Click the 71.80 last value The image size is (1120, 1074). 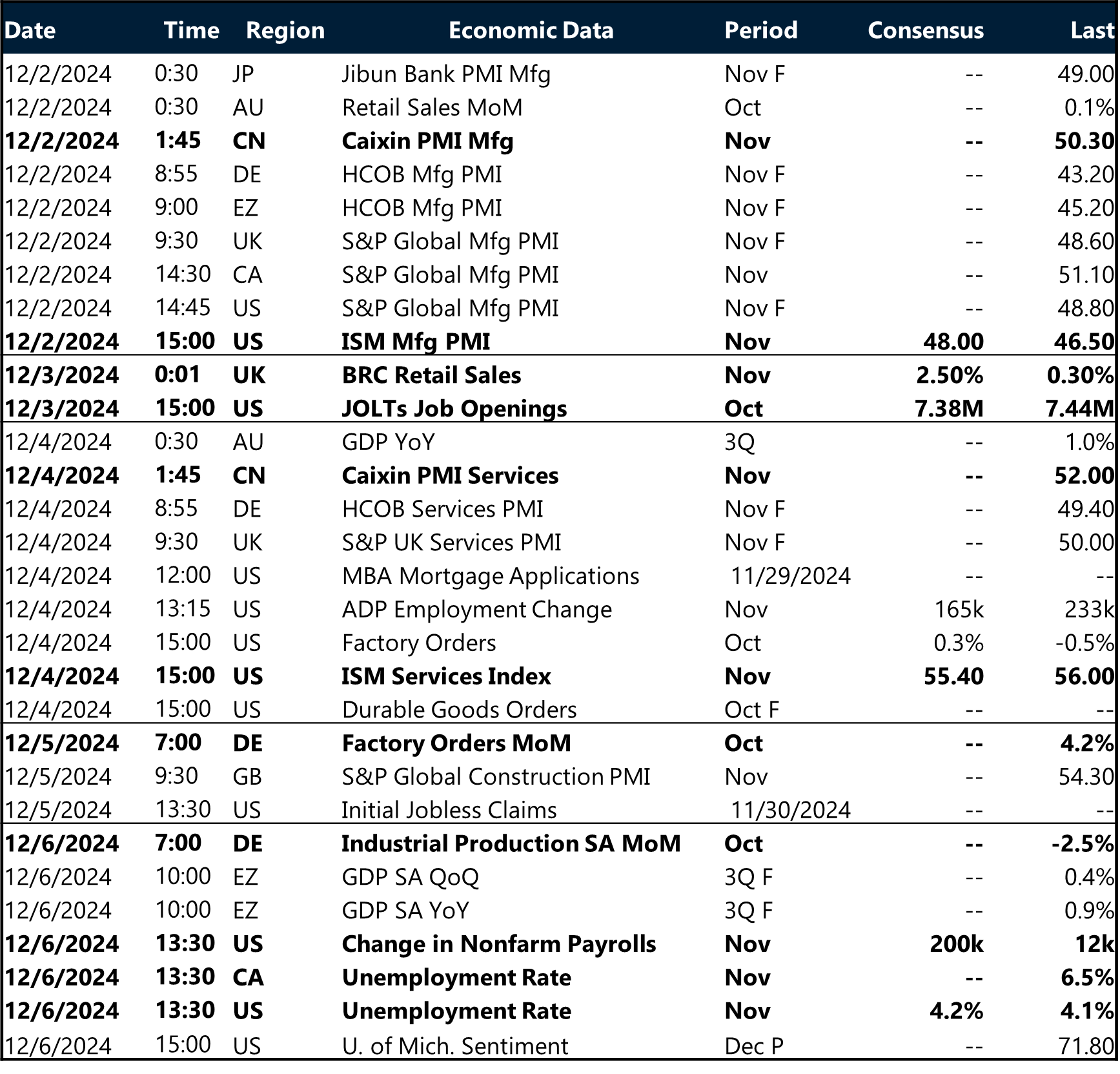(1086, 1046)
